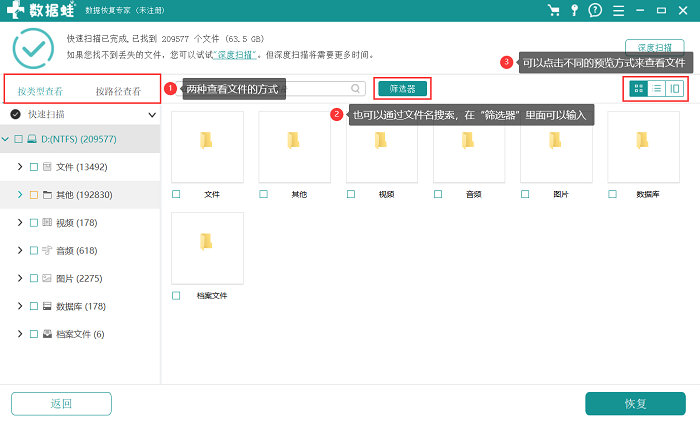Click the 文件 document icon in tree

point(47,167)
